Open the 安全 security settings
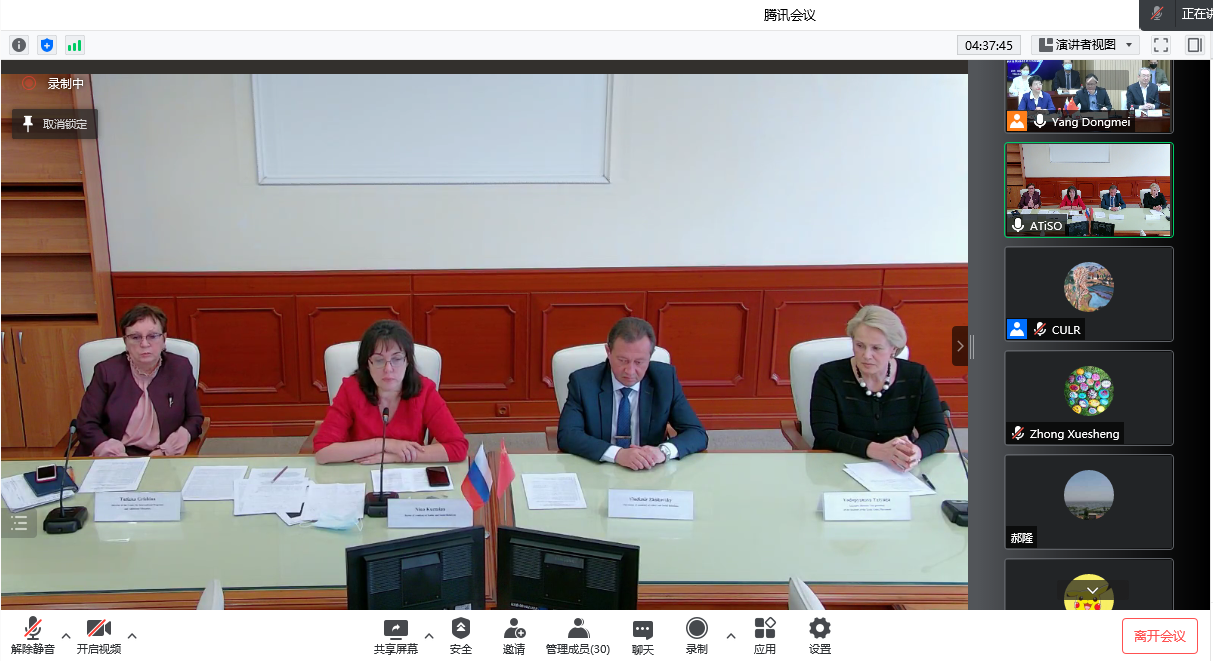1213x661 pixels. (460, 636)
